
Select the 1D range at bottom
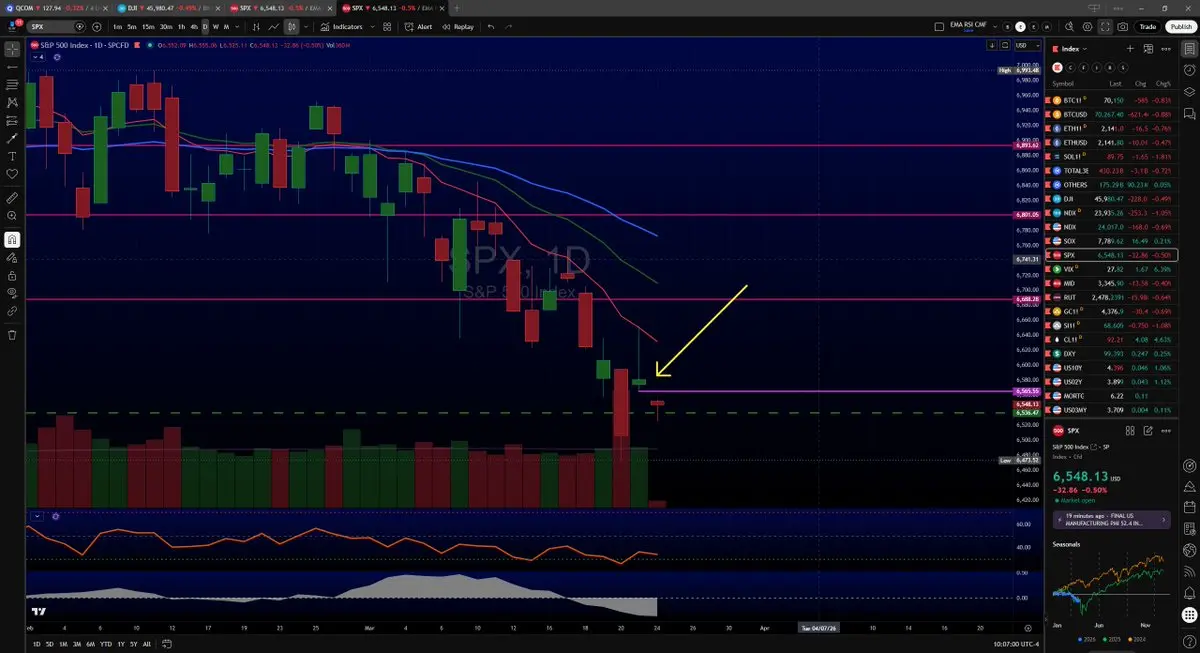coord(37,644)
